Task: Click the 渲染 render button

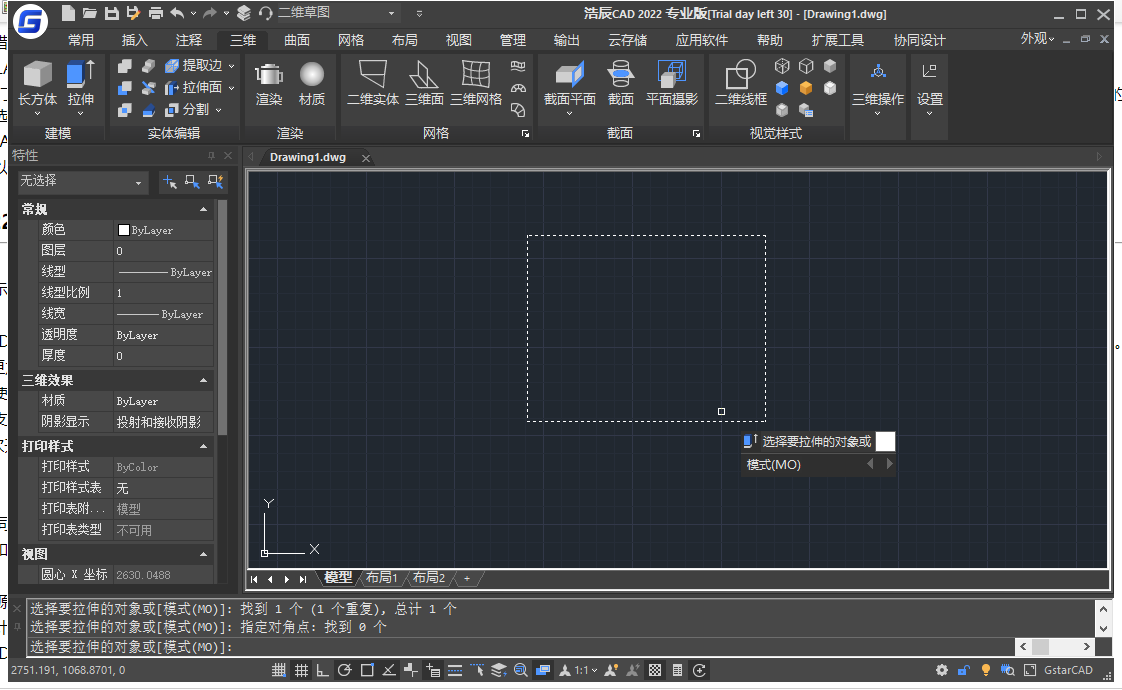Action: (269, 84)
